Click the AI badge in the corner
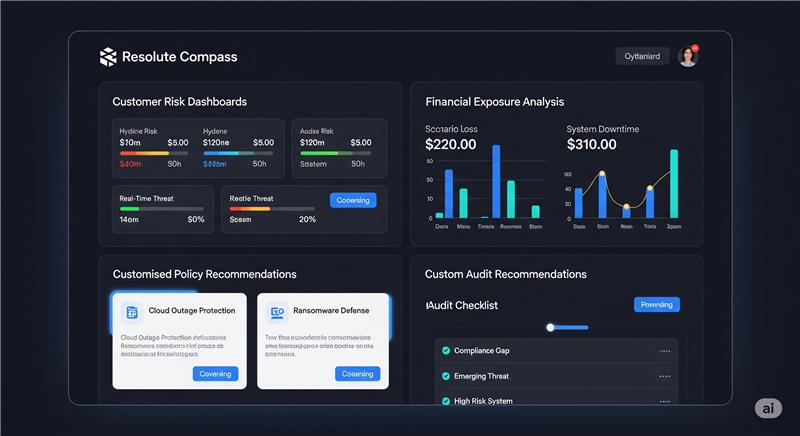Viewport: 800px width, 436px height. pos(768,409)
